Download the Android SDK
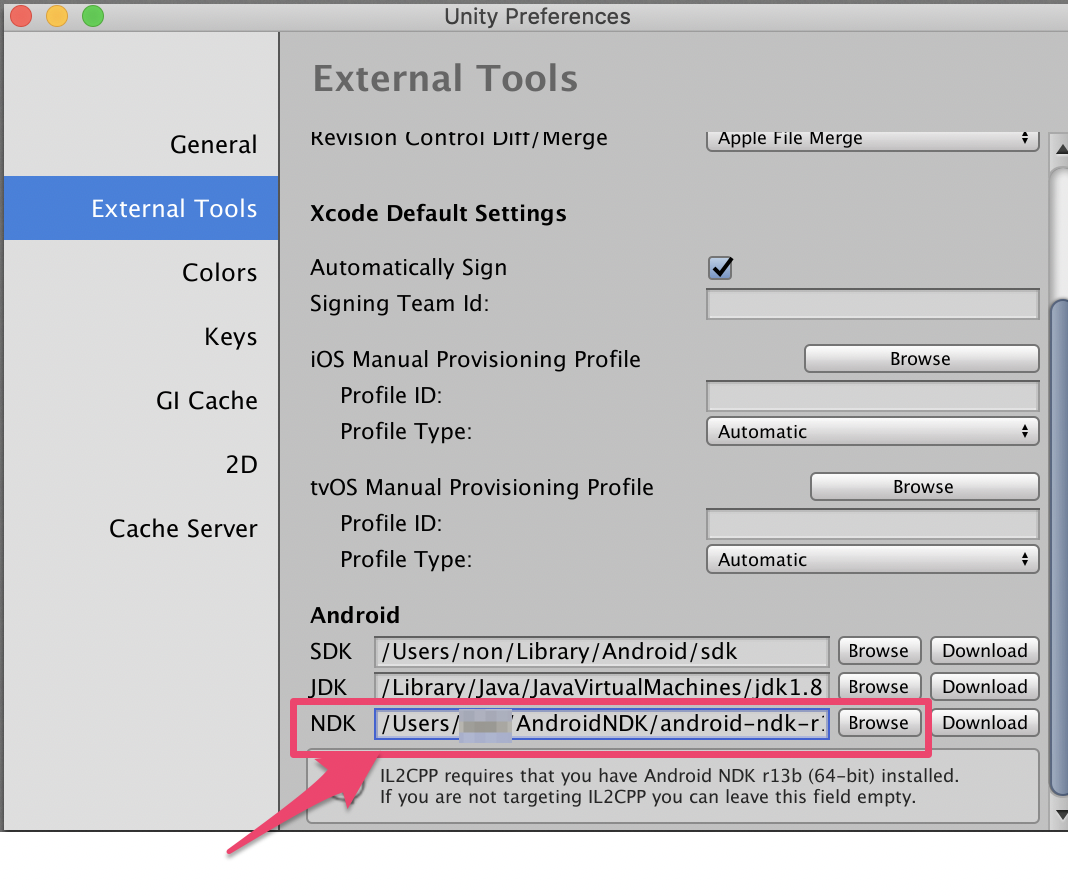Screen dimensions: 1068x896 985,651
